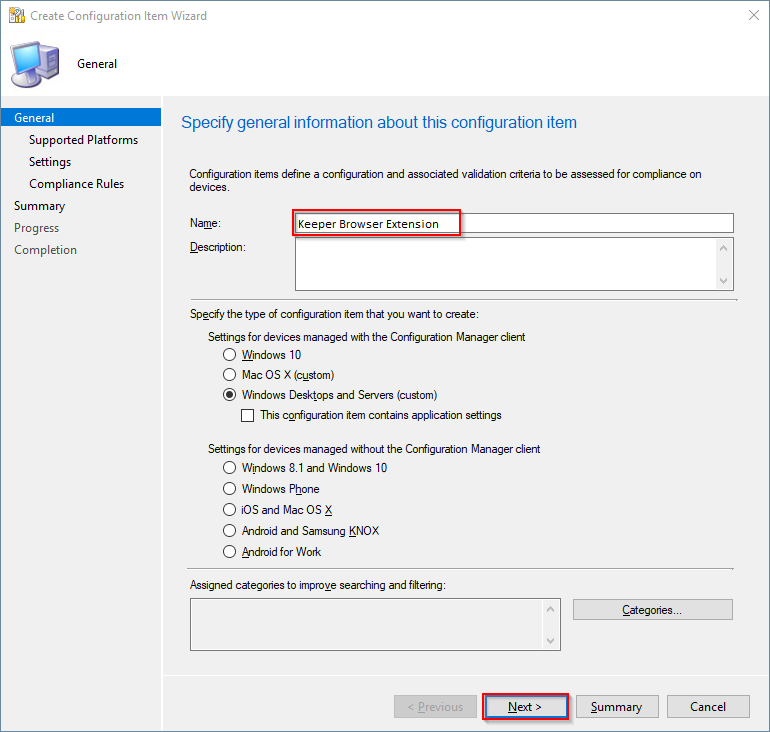Go to Settings step in sidebar
The image size is (770, 732).
point(50,162)
